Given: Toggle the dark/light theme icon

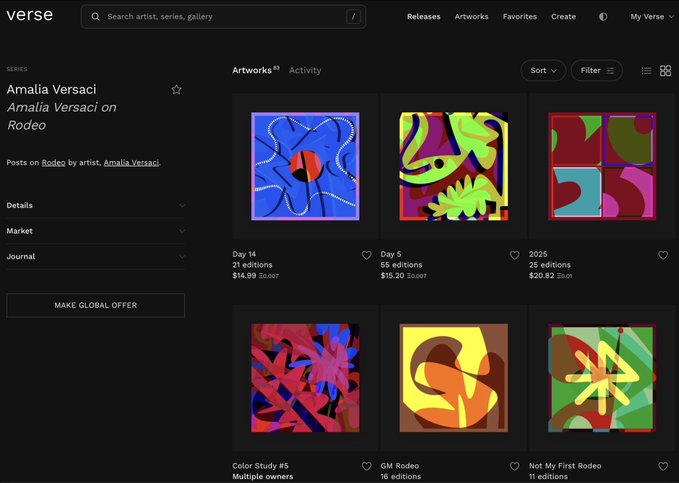Looking at the screenshot, I should [x=603, y=17].
